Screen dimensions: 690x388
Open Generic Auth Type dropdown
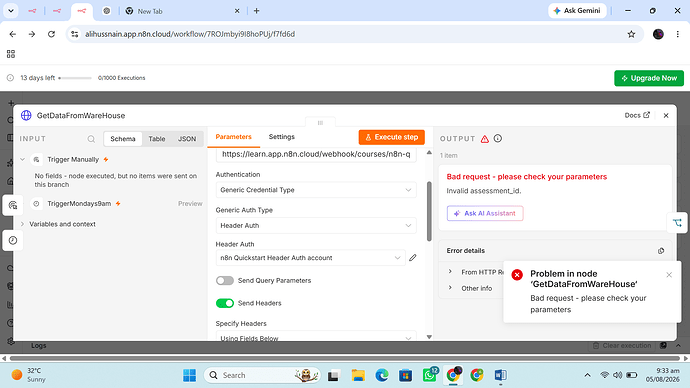tap(316, 226)
